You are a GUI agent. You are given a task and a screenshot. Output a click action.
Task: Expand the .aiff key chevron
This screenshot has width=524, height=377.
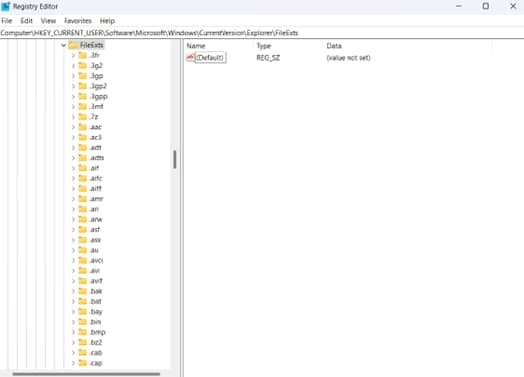[x=73, y=188]
